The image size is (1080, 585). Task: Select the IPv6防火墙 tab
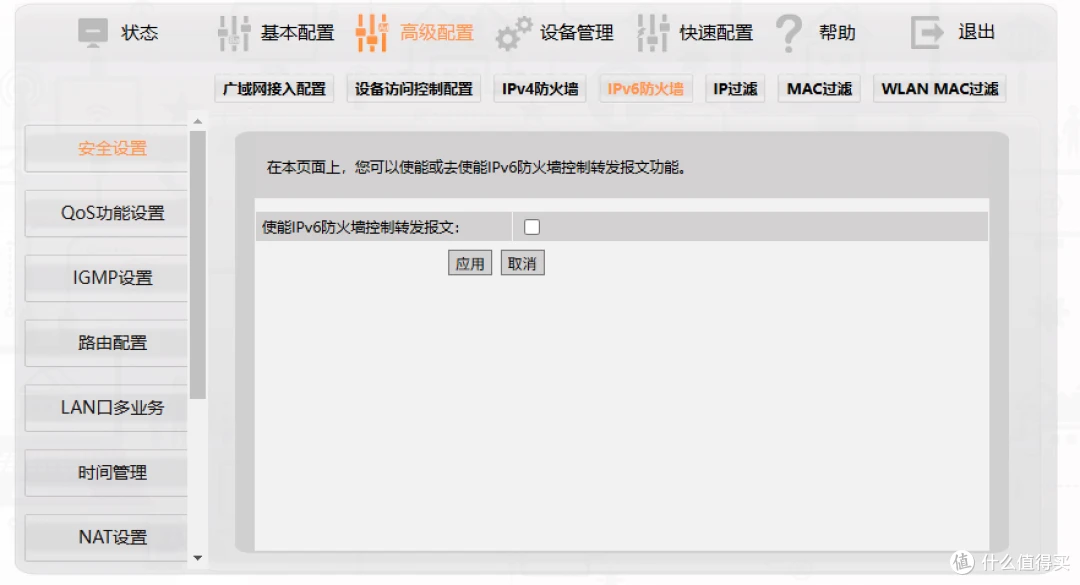coord(646,89)
